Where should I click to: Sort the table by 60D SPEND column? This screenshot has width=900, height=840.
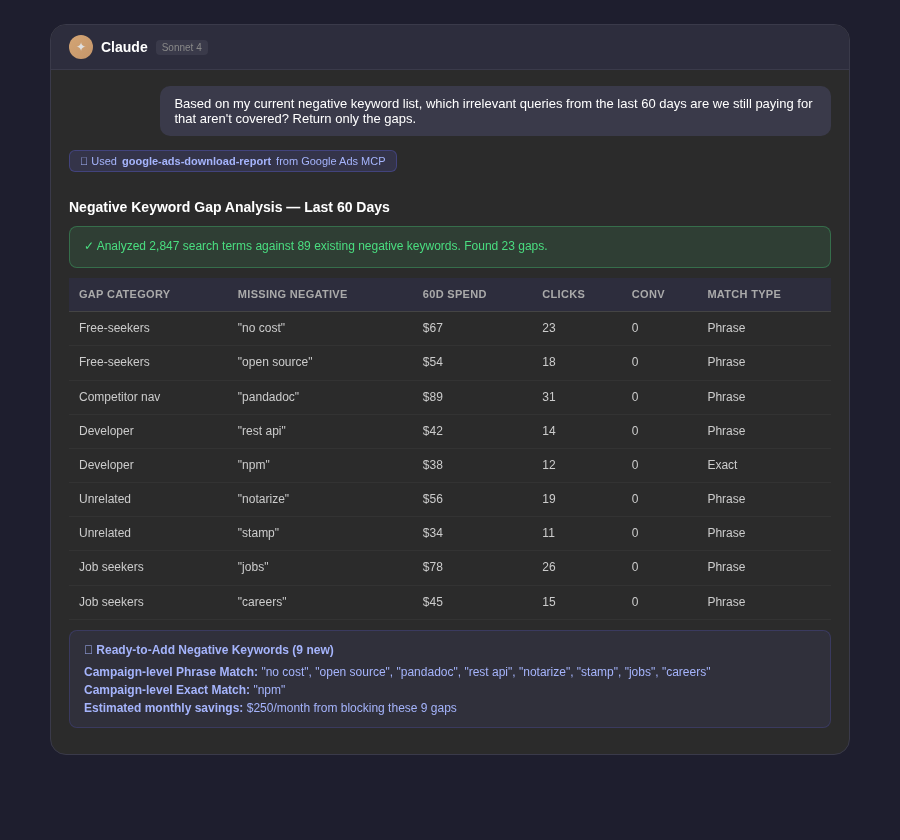pos(454,294)
